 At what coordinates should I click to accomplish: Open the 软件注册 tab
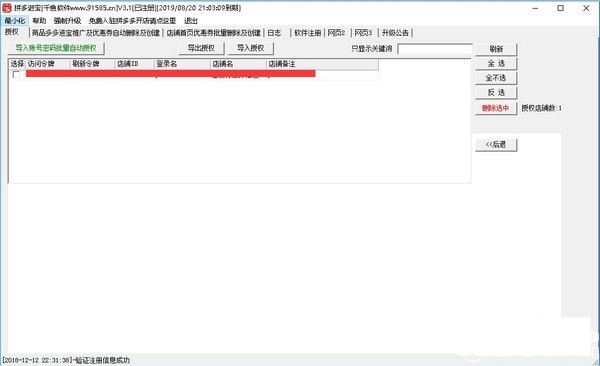pyautogui.click(x=308, y=33)
